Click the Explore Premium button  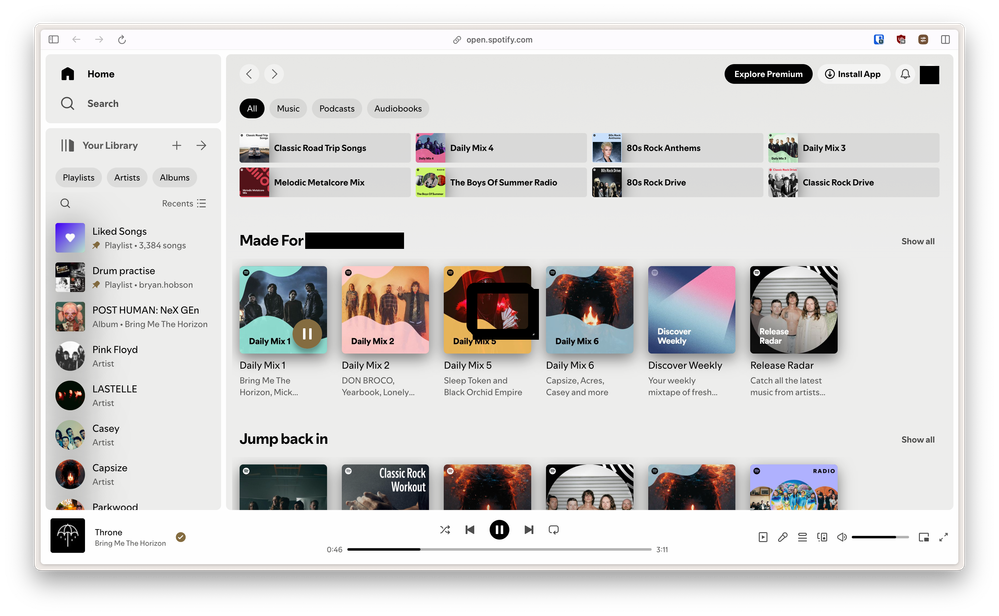point(768,74)
